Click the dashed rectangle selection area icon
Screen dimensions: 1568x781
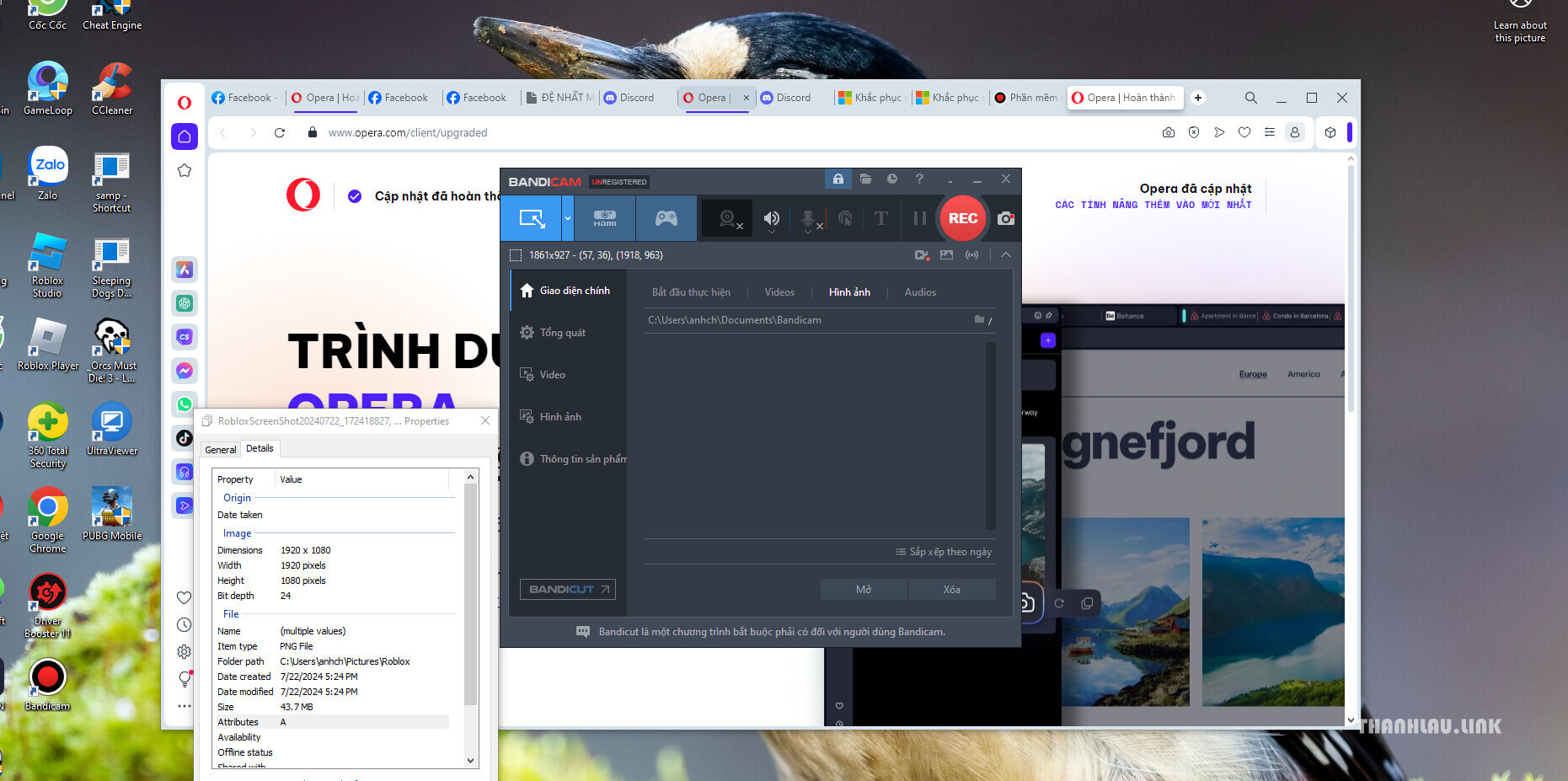(x=516, y=255)
